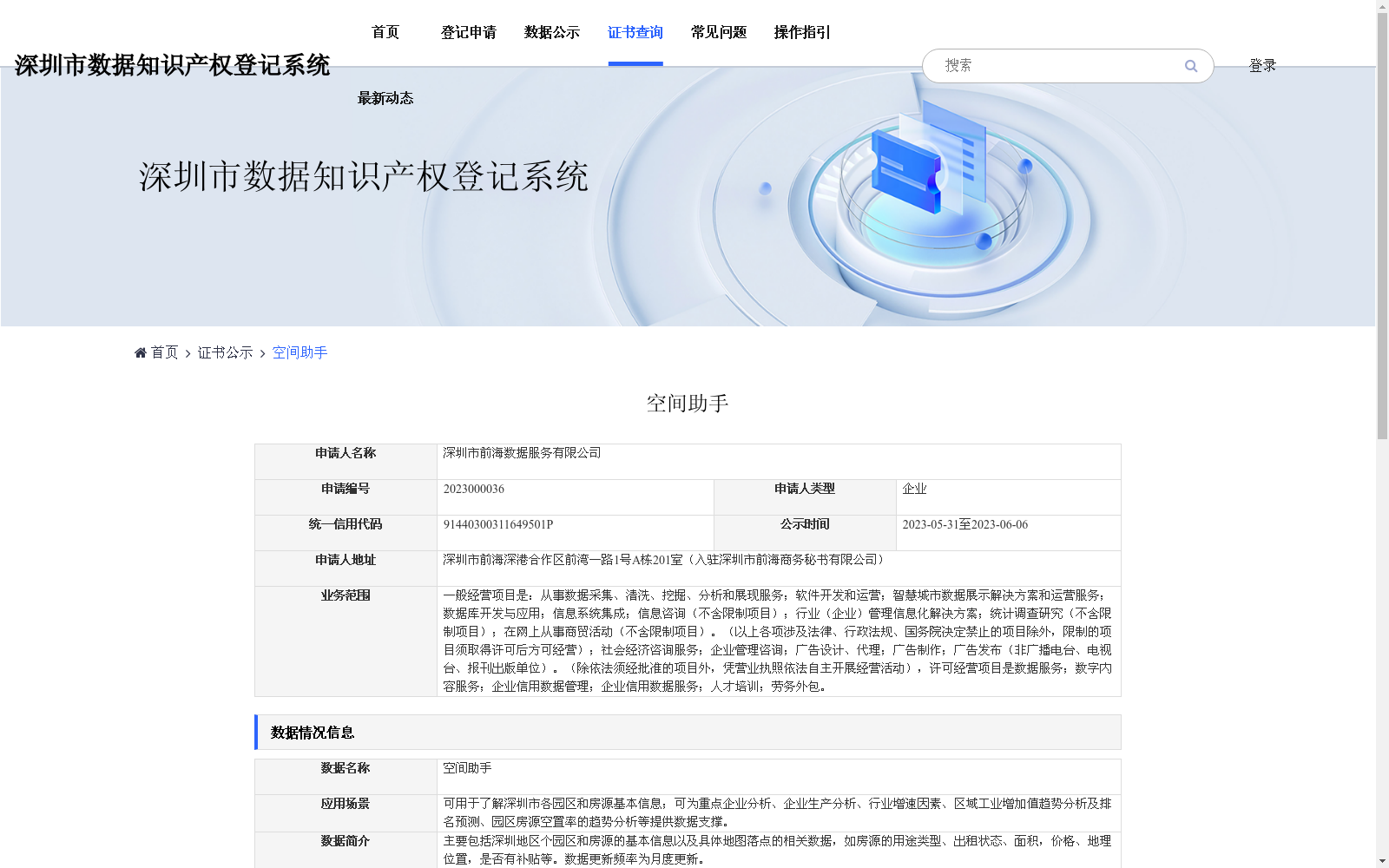Click the scrollbar up arrow

(1382, 6)
